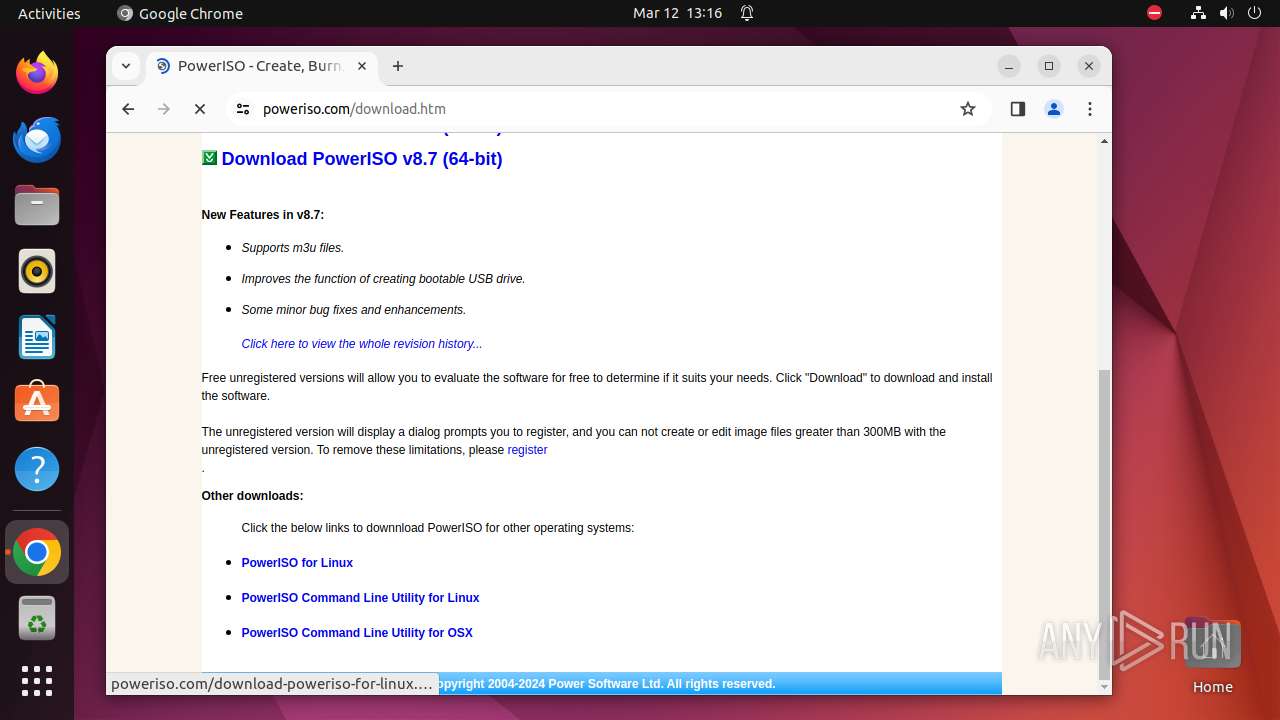Launch LibreOffice Writer from the dock
The image size is (1280, 720).
(37, 337)
